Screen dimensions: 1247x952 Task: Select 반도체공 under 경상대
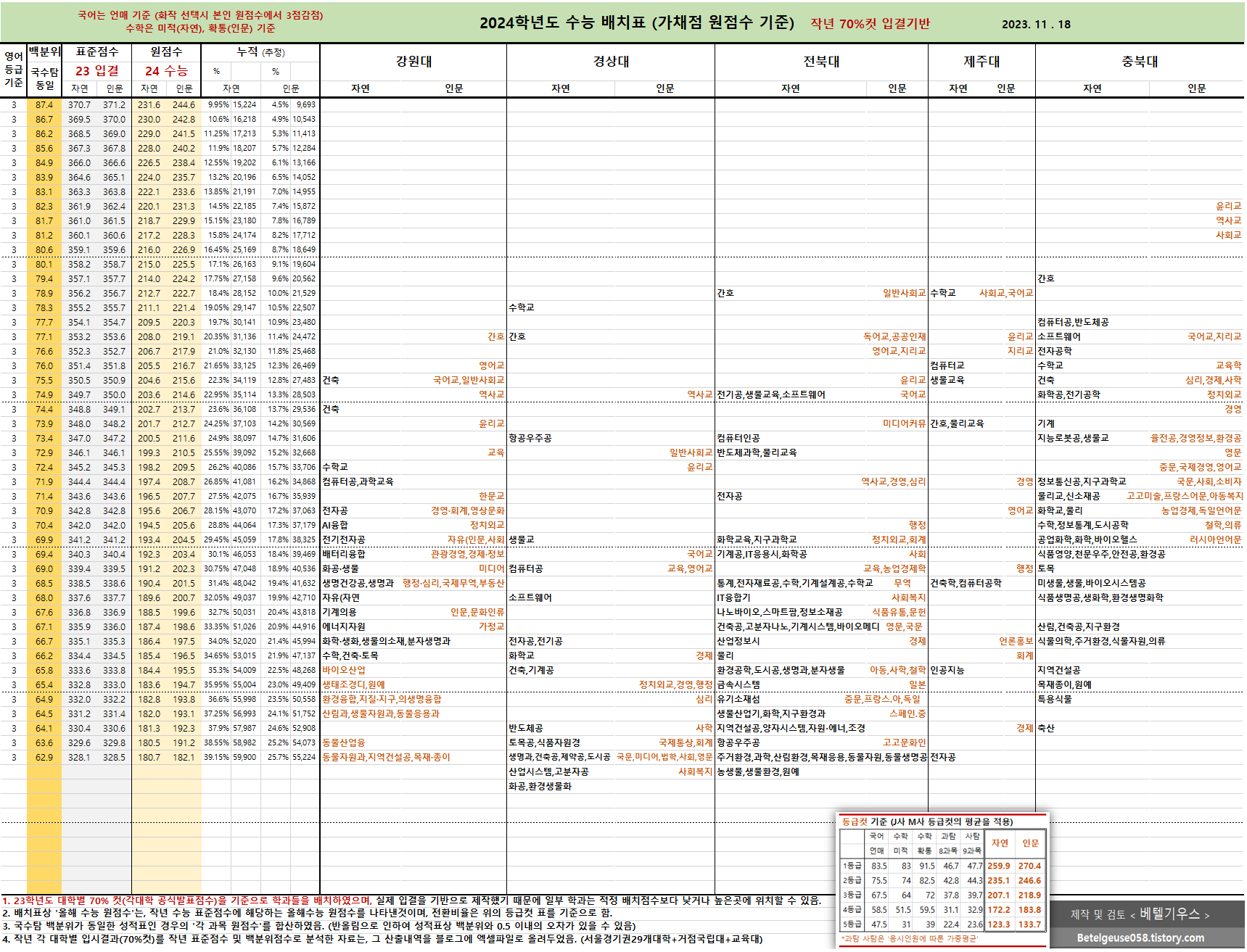coord(526,728)
